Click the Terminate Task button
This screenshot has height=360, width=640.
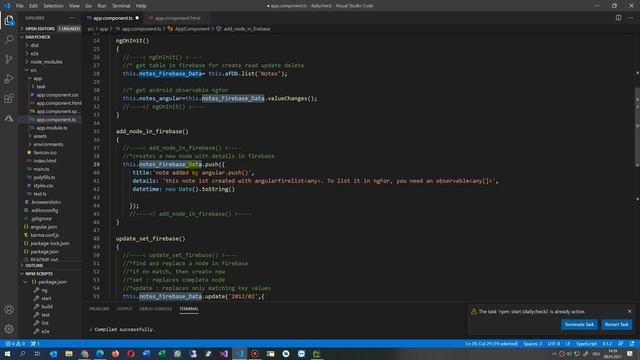coord(579,324)
